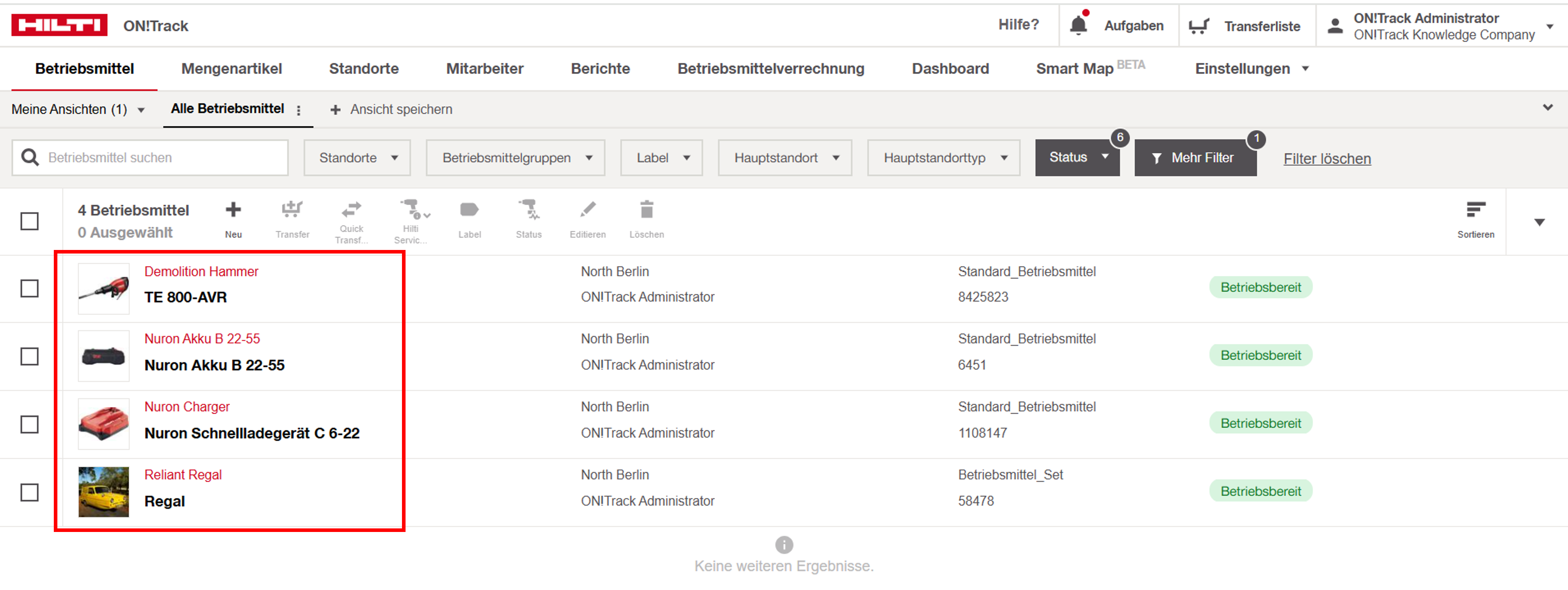The width and height of the screenshot is (1568, 590).
Task: Click the search magnifier icon
Action: click(30, 157)
